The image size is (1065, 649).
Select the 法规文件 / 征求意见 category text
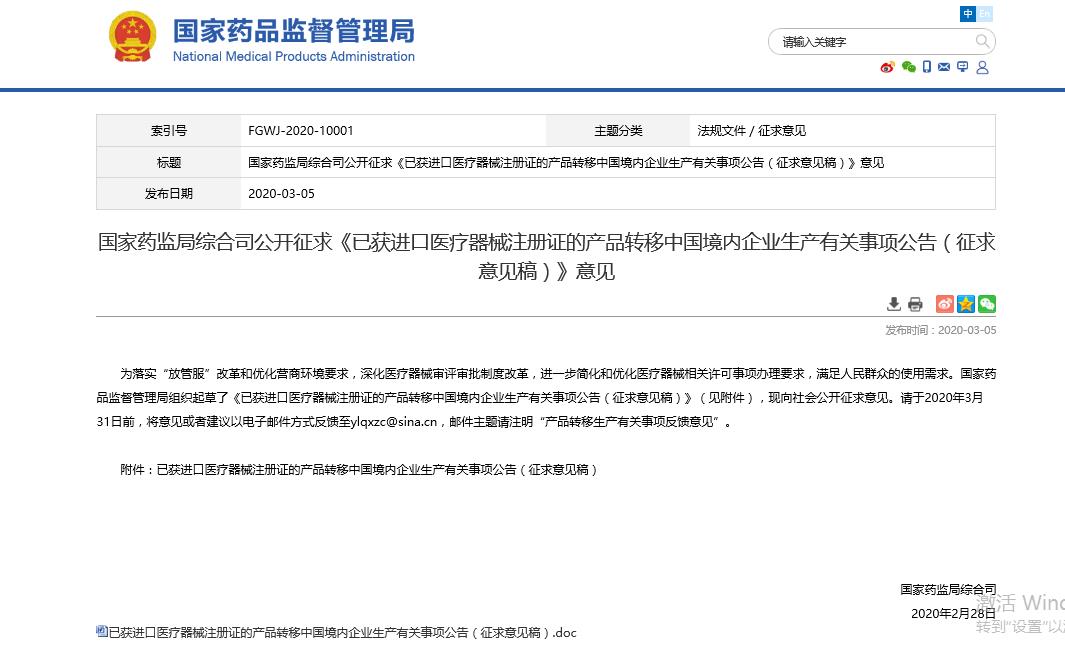coord(751,131)
